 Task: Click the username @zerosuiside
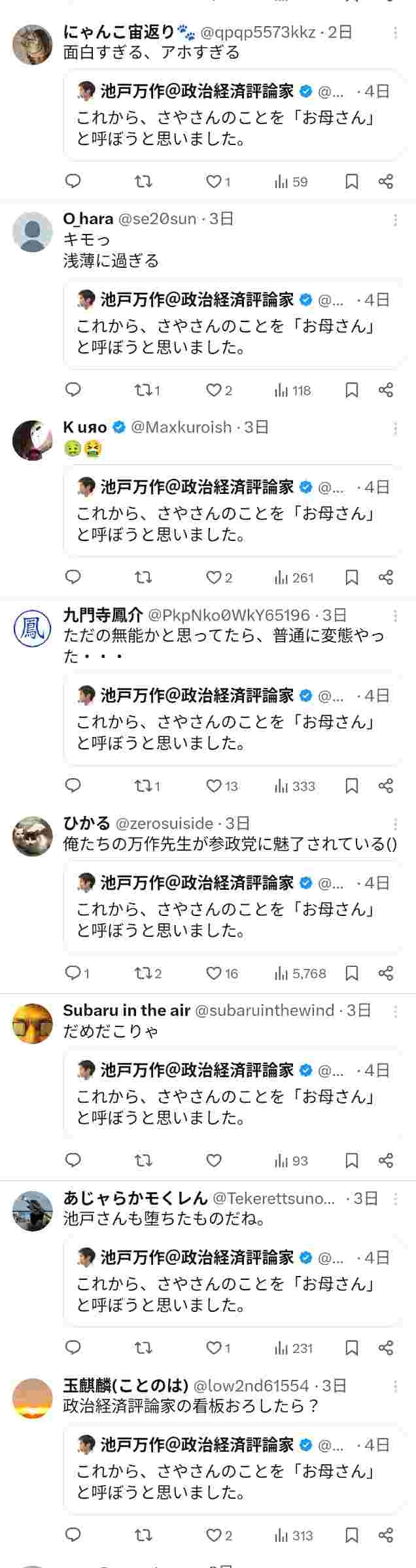pyautogui.click(x=166, y=825)
